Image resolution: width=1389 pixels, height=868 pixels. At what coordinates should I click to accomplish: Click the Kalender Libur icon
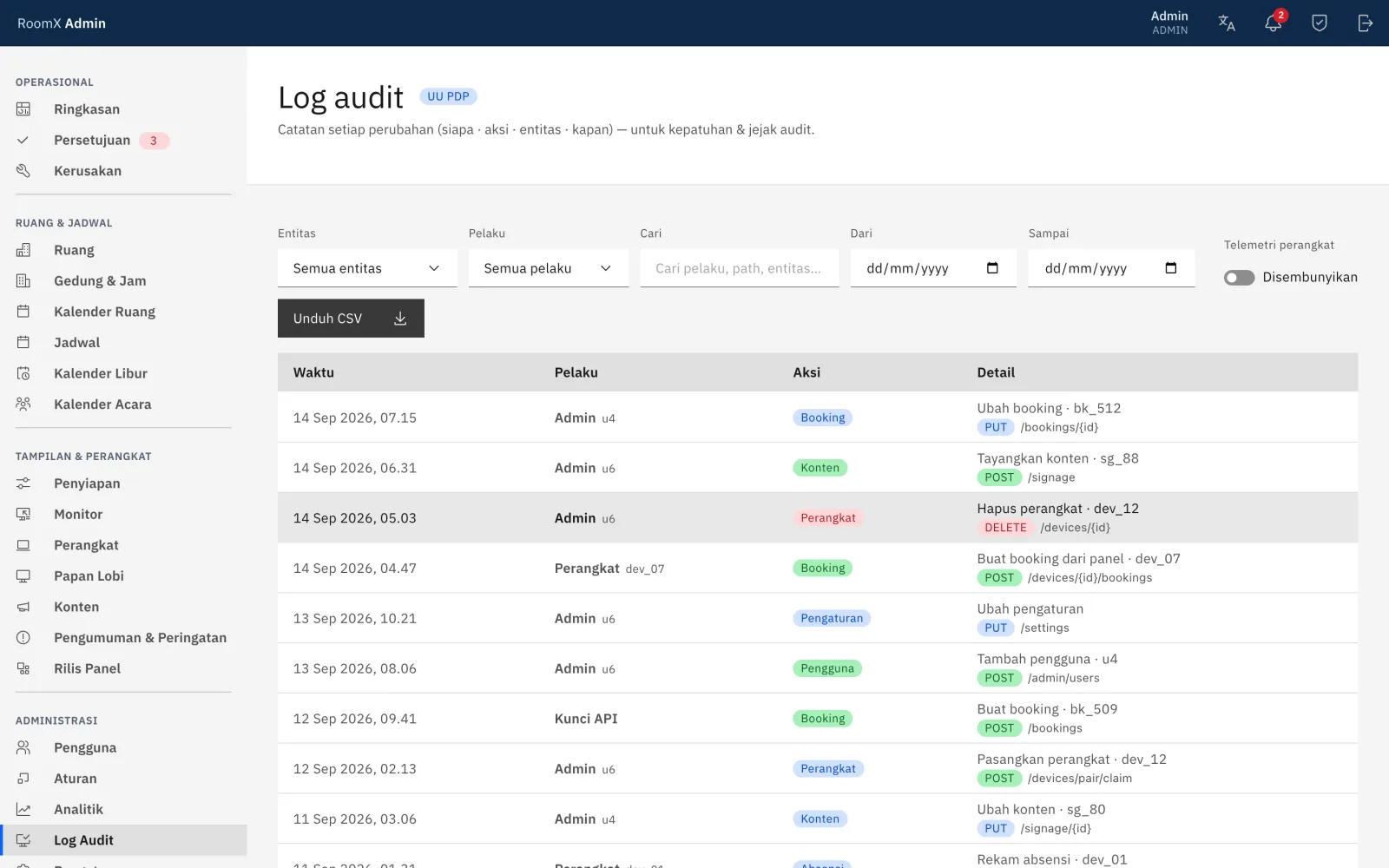pyautogui.click(x=23, y=373)
